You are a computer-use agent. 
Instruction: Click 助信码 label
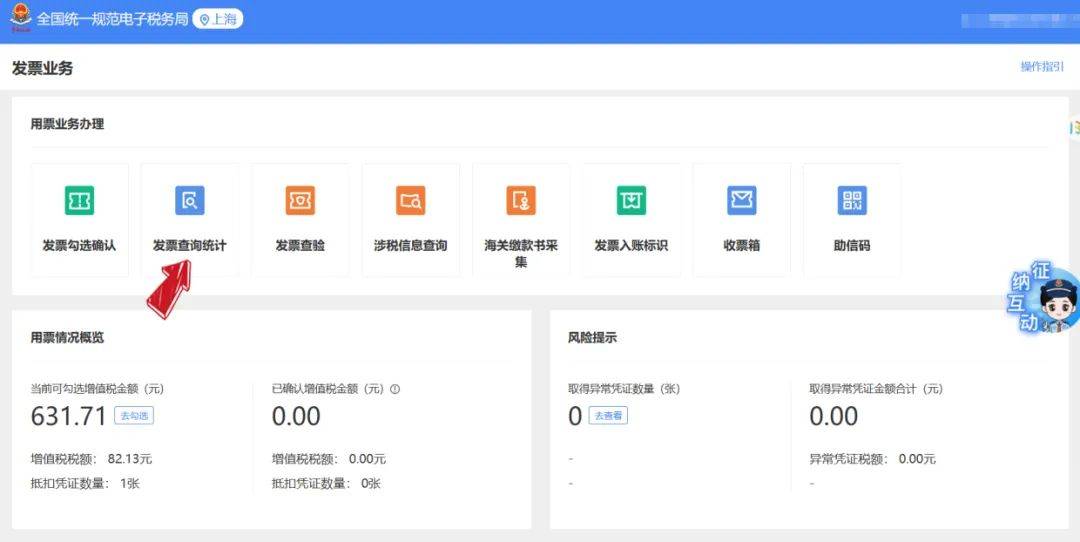point(852,245)
